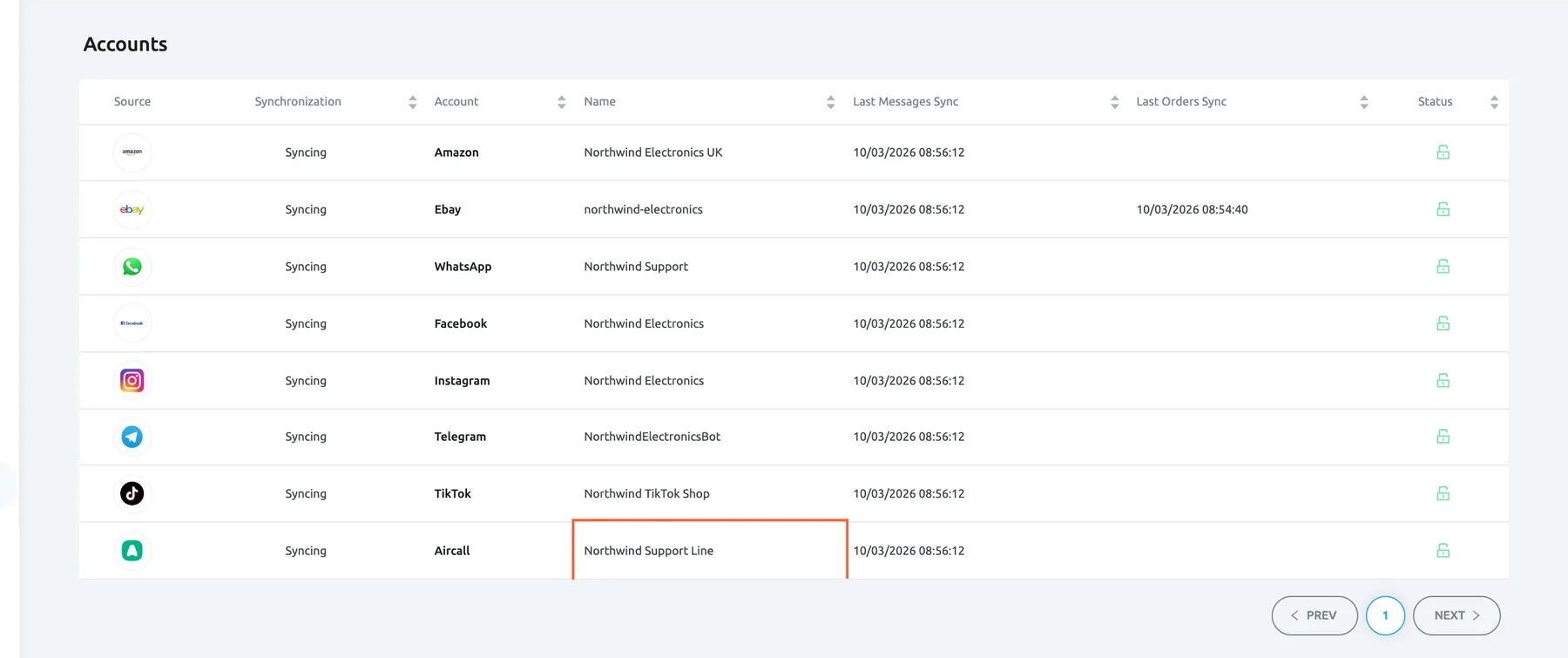Viewport: 1568px width, 658px height.
Task: Click the status lock icon for Facebook
Action: click(1443, 323)
